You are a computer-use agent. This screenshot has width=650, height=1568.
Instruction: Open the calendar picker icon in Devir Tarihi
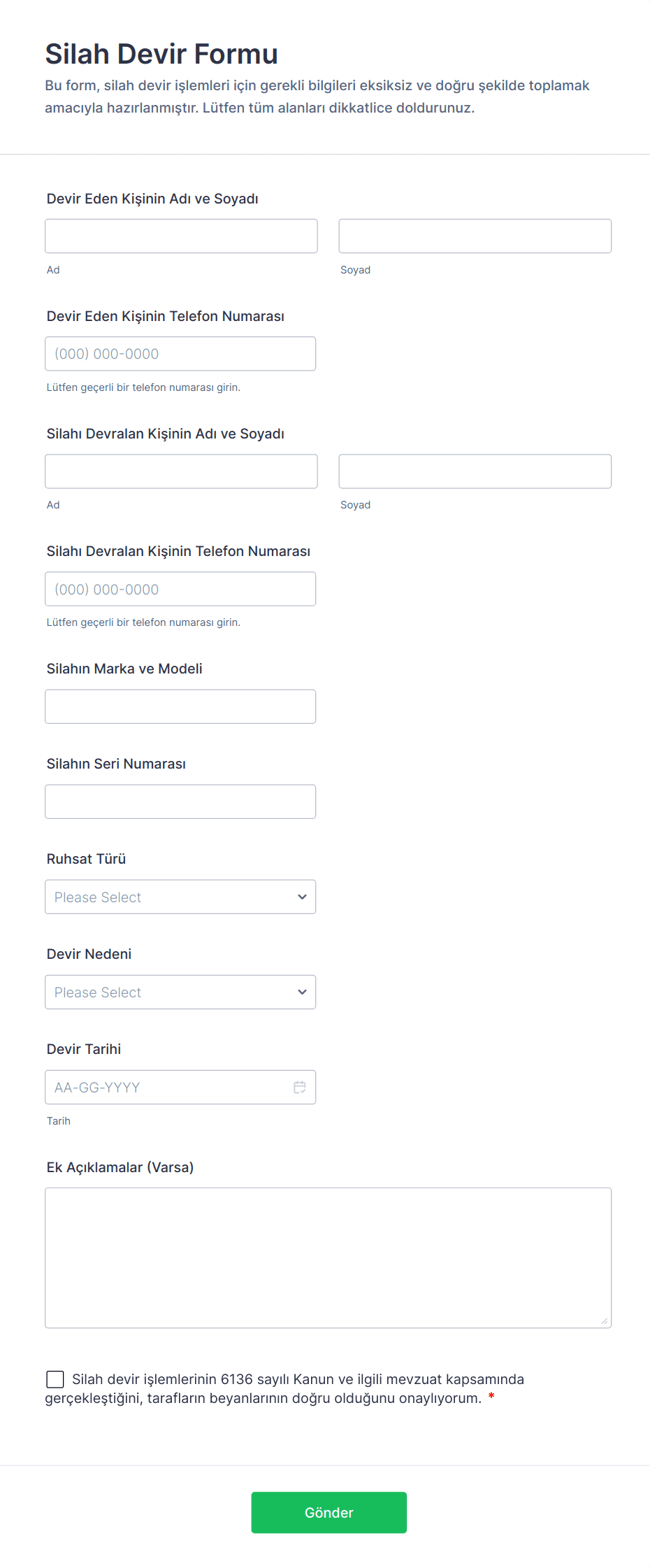click(x=300, y=1087)
